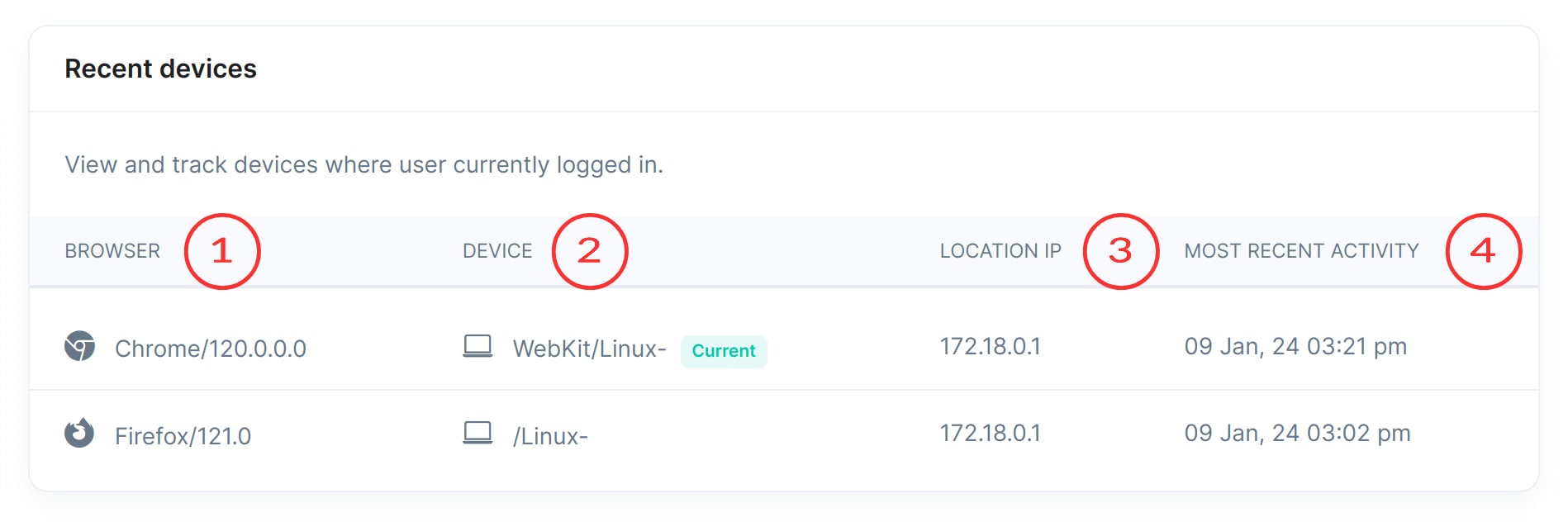Select the LOCATION IP column header
The height and width of the screenshot is (522, 1568).
(1000, 251)
